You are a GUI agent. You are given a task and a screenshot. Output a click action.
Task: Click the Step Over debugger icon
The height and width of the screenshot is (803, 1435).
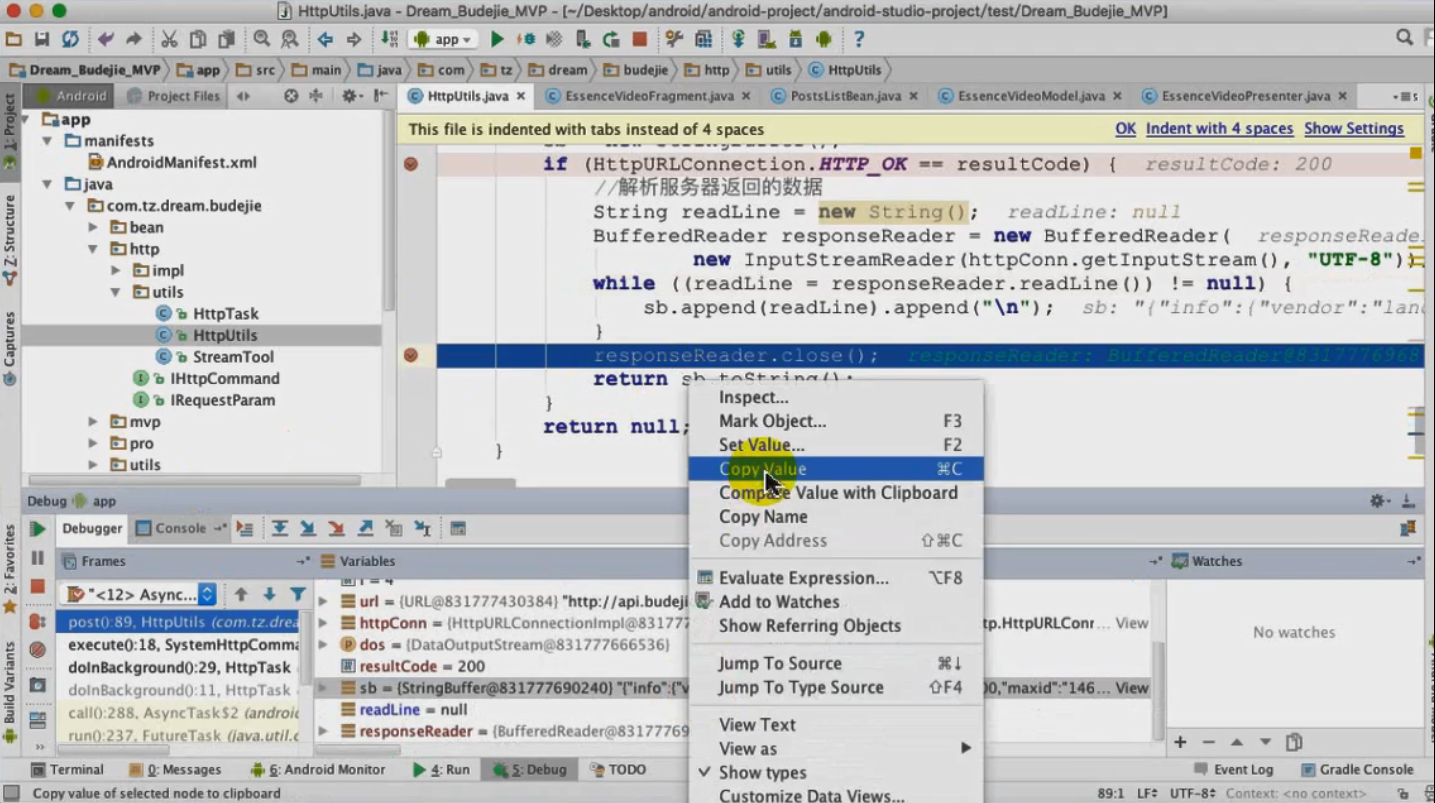[x=280, y=528]
